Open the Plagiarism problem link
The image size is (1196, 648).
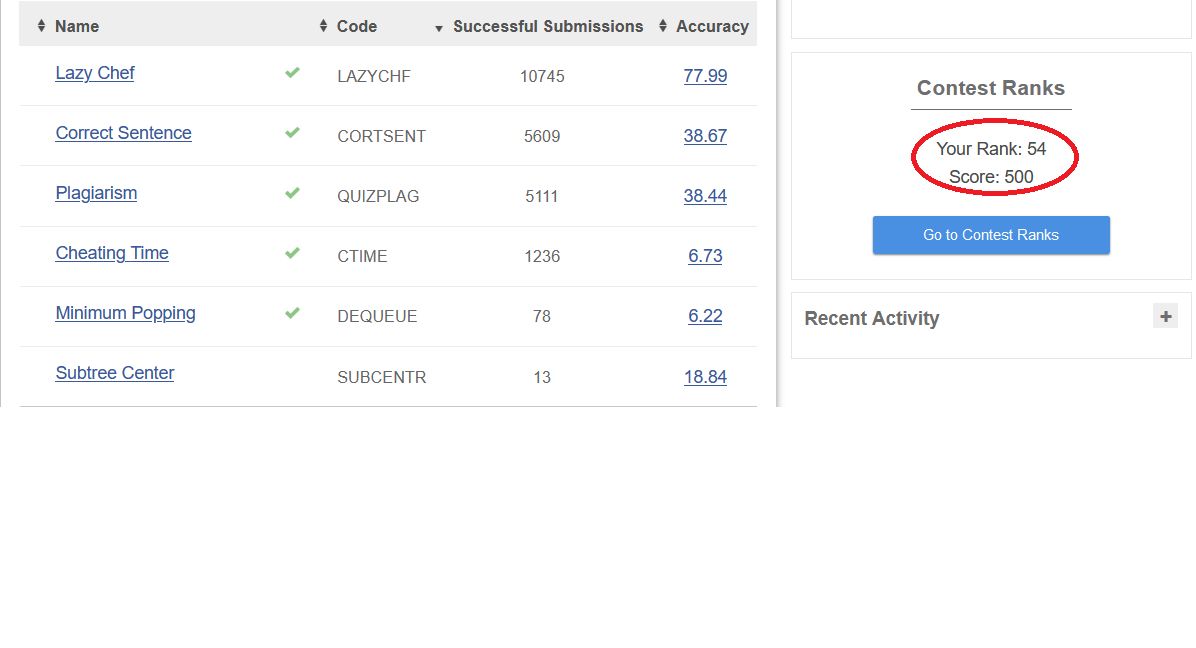click(x=96, y=193)
